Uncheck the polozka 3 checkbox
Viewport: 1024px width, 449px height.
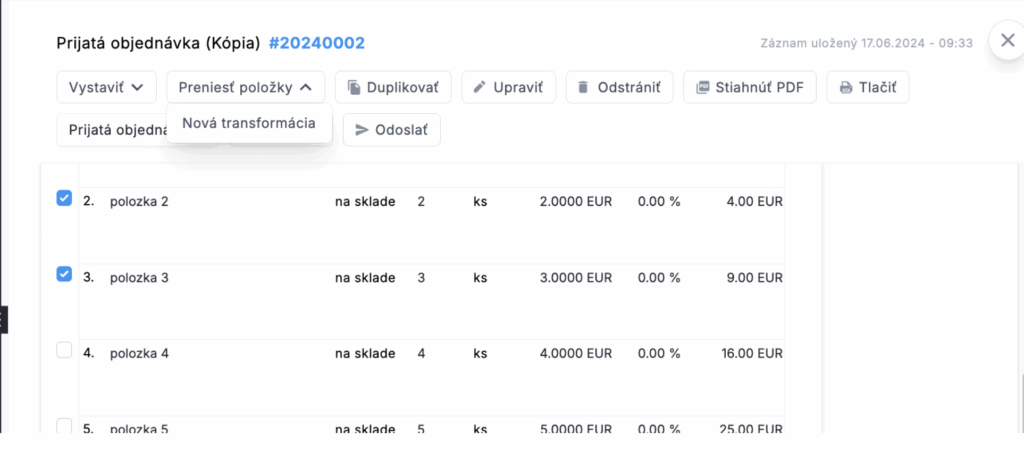click(x=64, y=274)
